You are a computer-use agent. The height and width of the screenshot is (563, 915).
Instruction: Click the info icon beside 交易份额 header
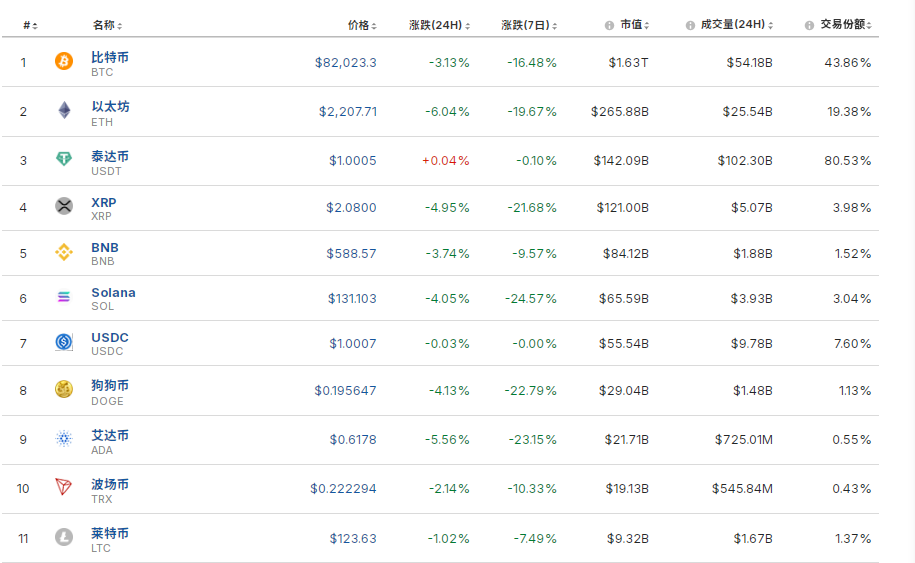click(809, 25)
